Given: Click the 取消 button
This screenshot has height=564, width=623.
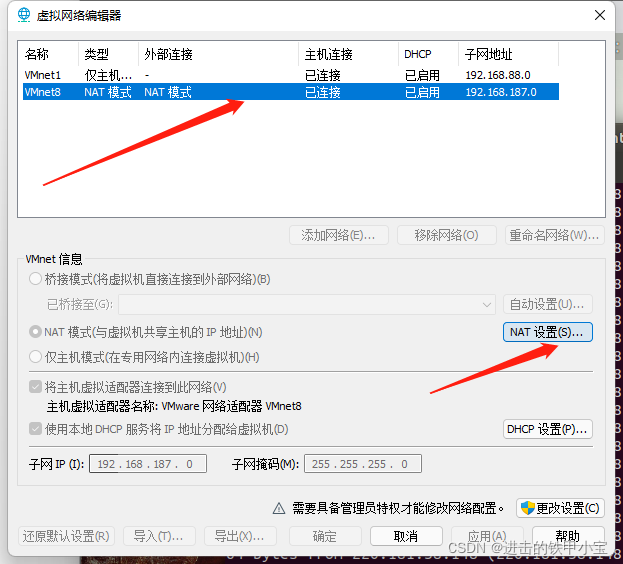Looking at the screenshot, I should [406, 537].
